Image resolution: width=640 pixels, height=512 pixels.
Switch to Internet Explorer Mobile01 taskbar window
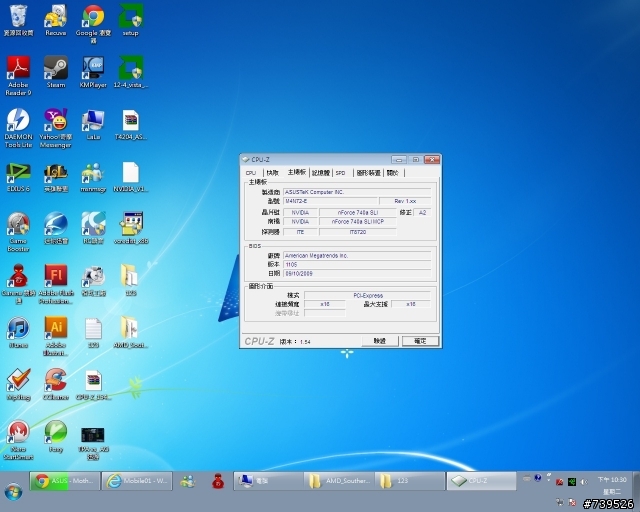(x=137, y=481)
